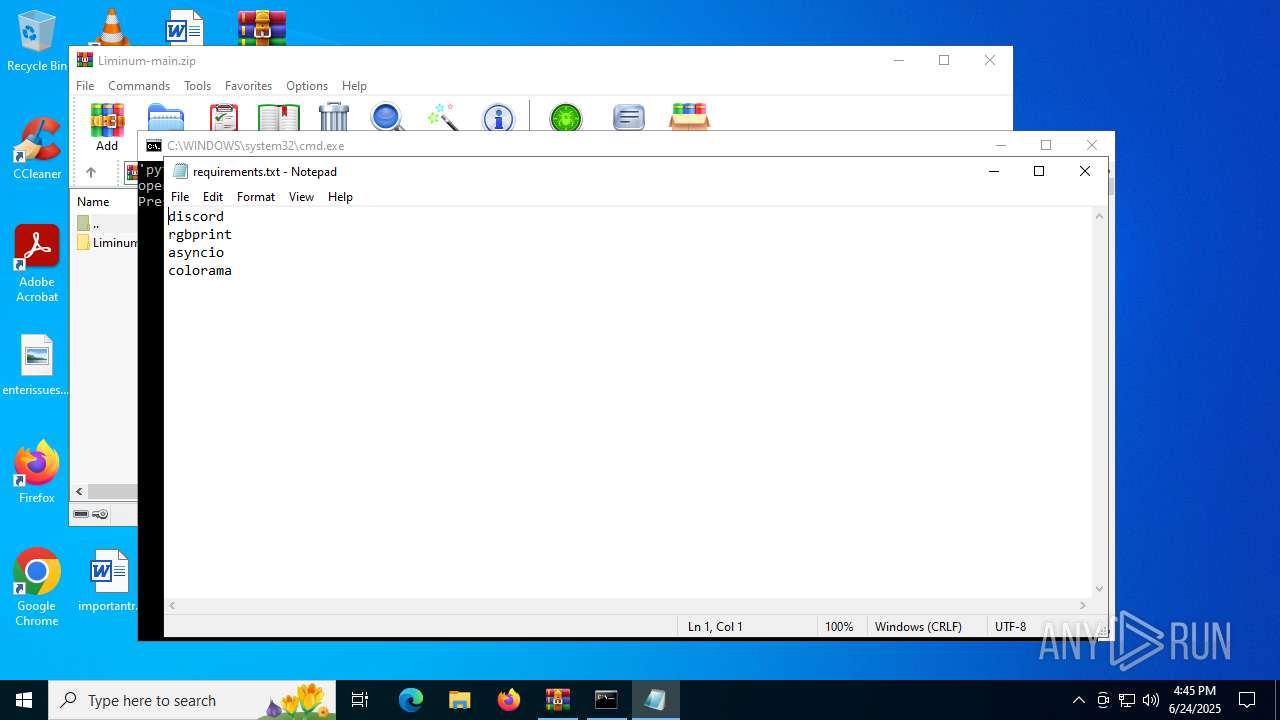
Task: Open Notepad View menu
Action: 302,197
